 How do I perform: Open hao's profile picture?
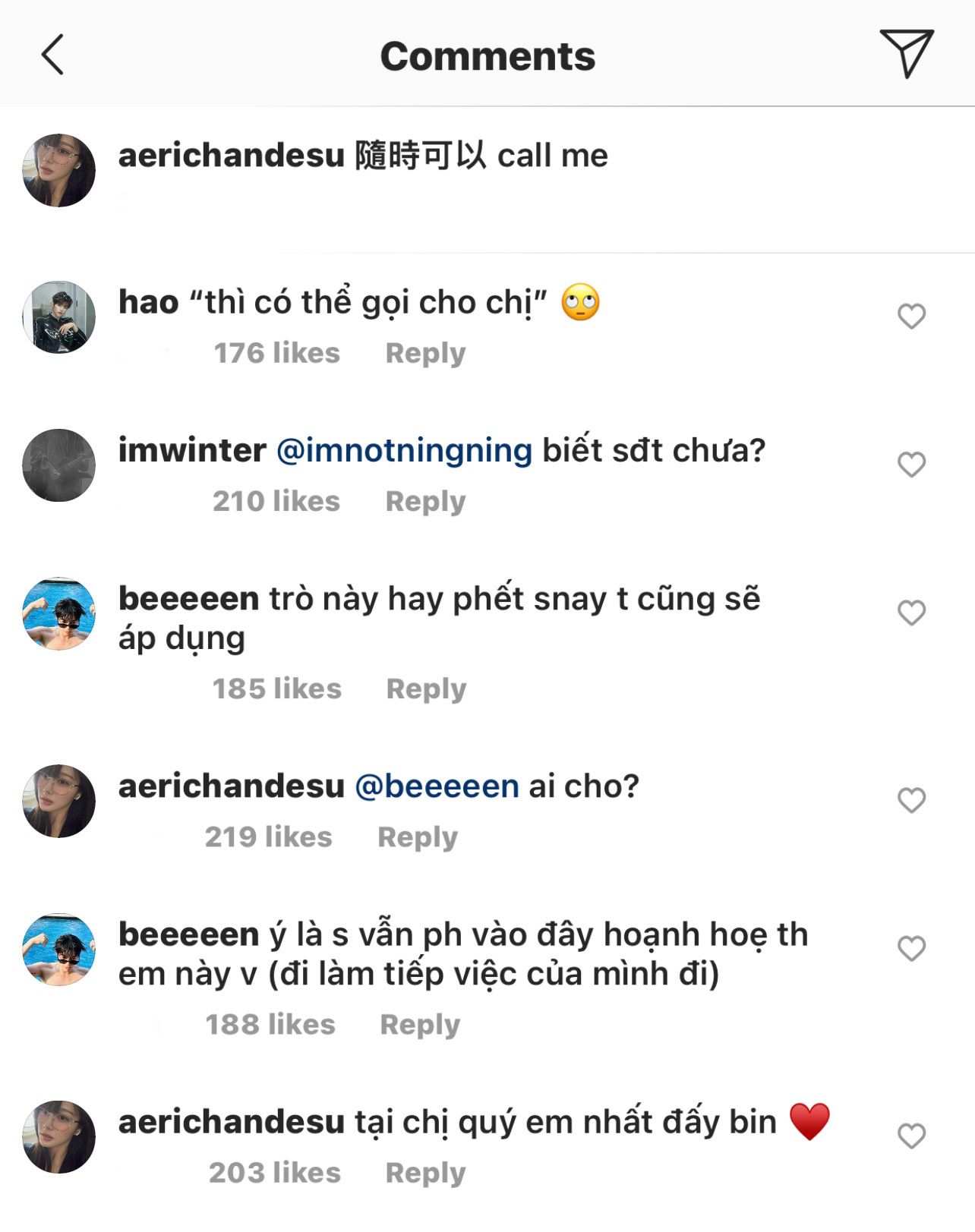click(x=59, y=317)
